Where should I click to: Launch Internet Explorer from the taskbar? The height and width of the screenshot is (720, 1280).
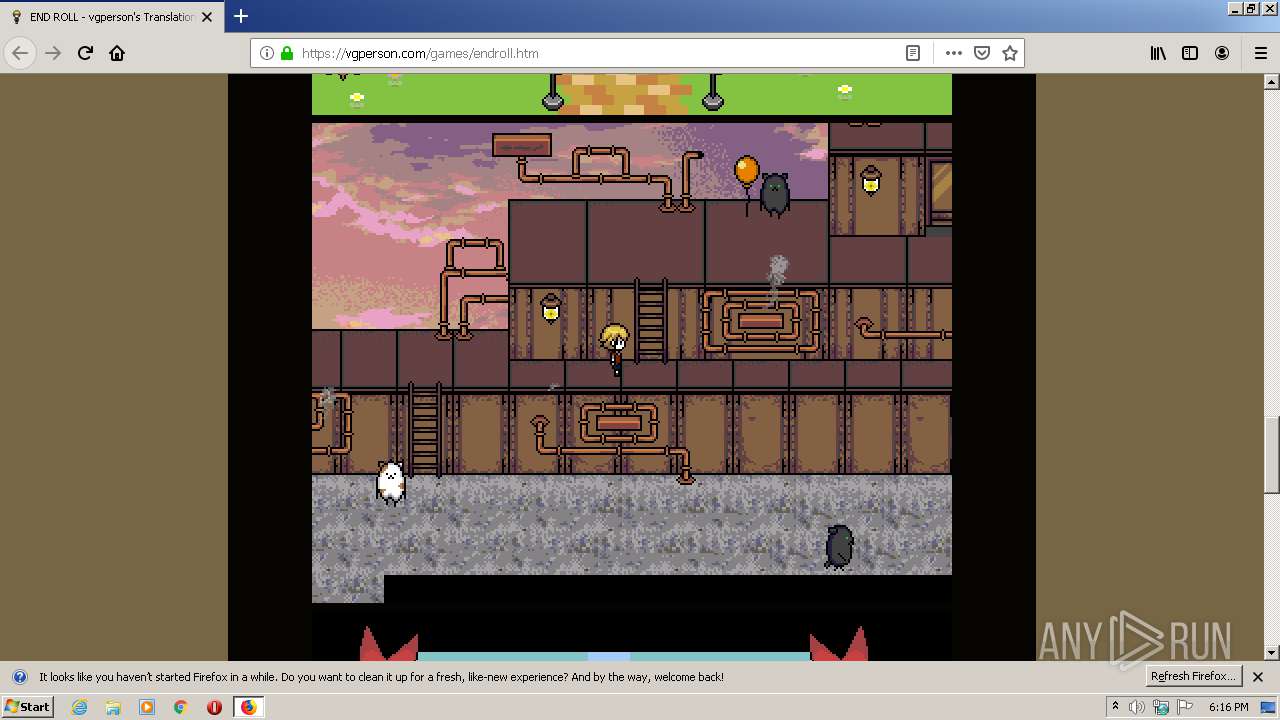click(79, 707)
